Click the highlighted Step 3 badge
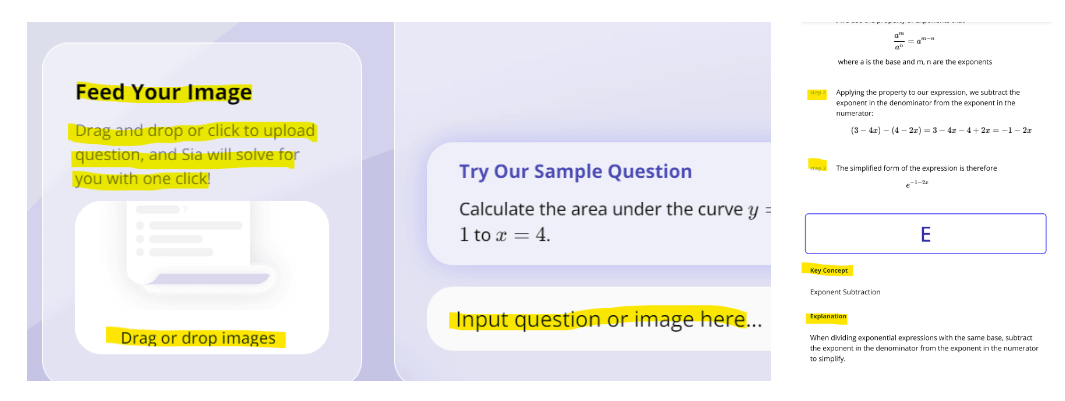The height and width of the screenshot is (401, 1065). tap(816, 166)
